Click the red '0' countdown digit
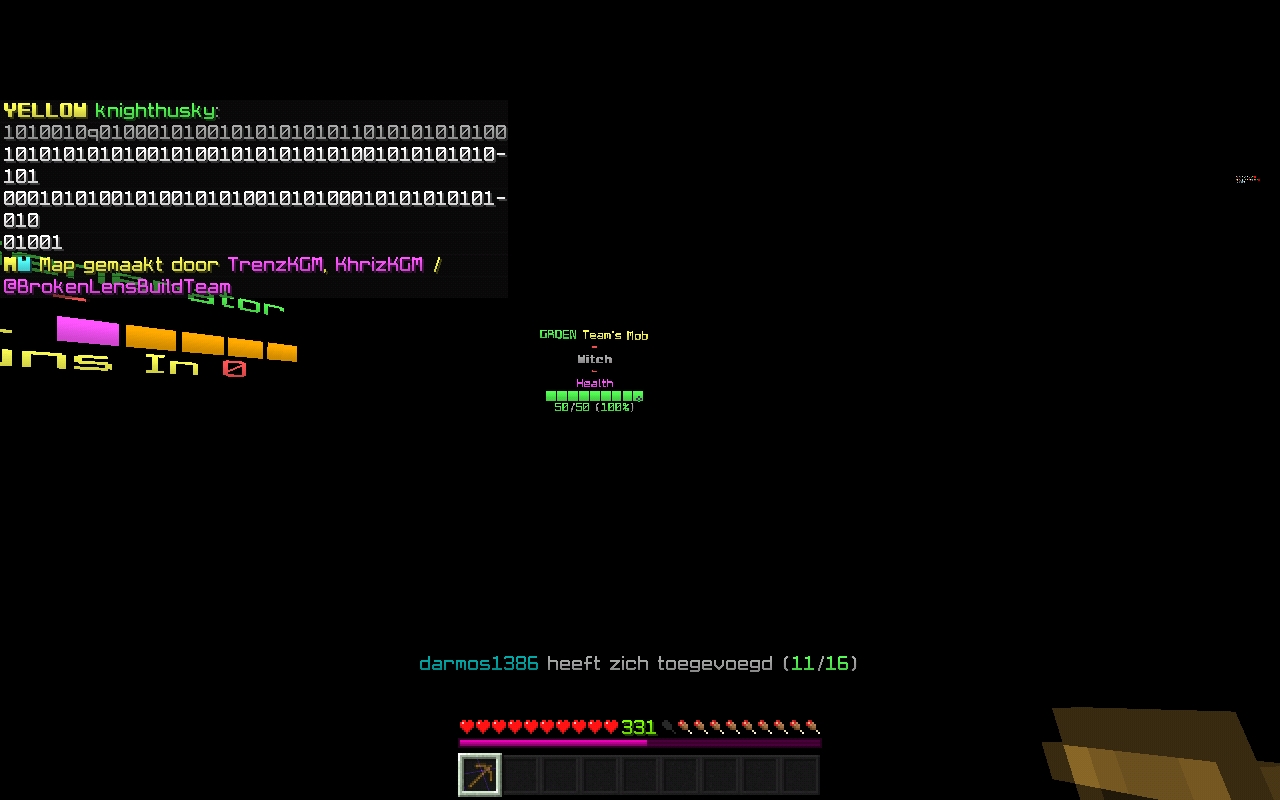 coord(235,369)
